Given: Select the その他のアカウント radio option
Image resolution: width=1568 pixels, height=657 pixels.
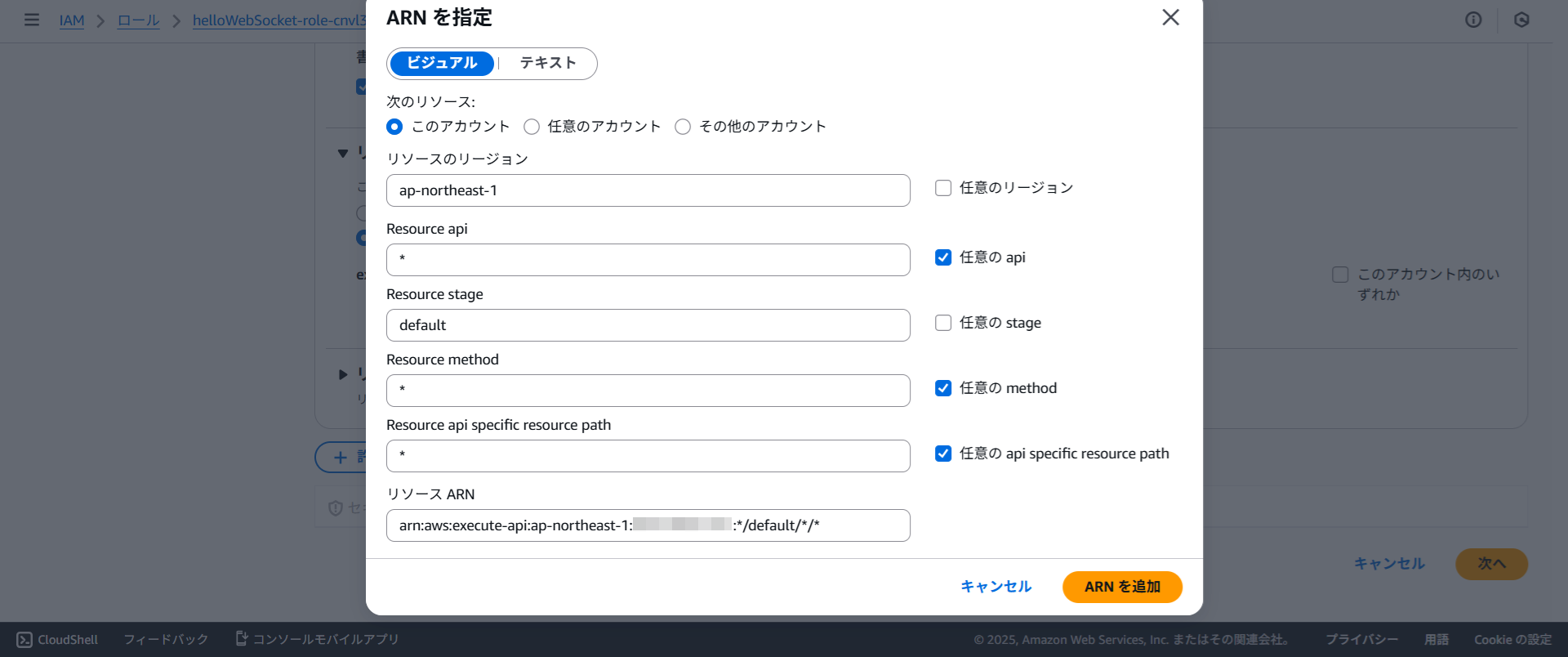Looking at the screenshot, I should point(683,127).
